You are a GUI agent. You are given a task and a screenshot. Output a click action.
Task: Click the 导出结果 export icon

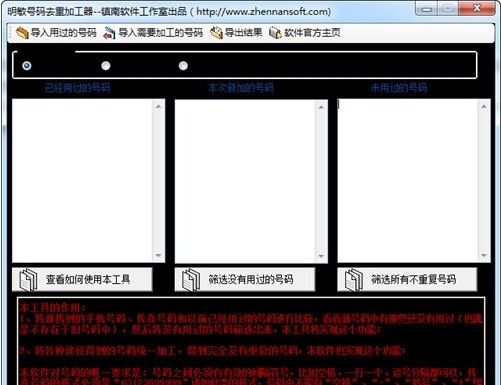tap(217, 33)
